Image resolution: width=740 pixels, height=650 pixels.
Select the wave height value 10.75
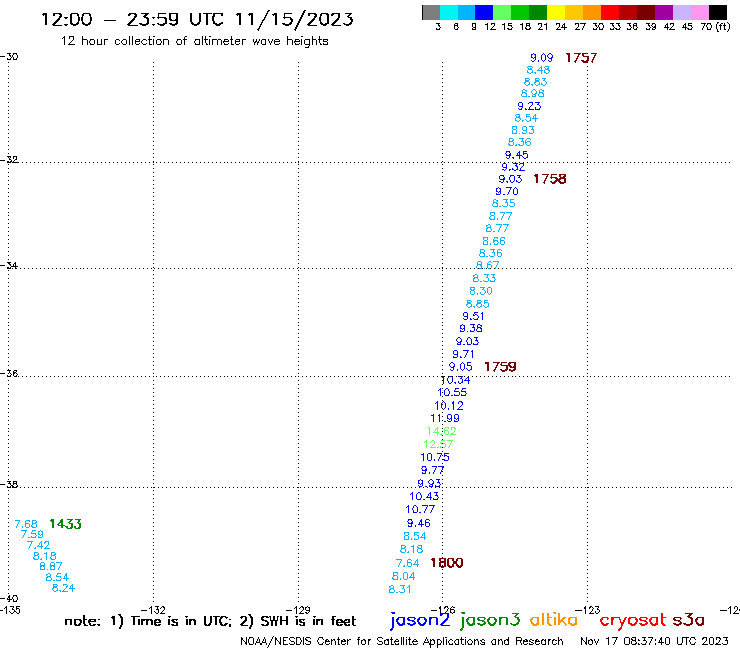435,457
